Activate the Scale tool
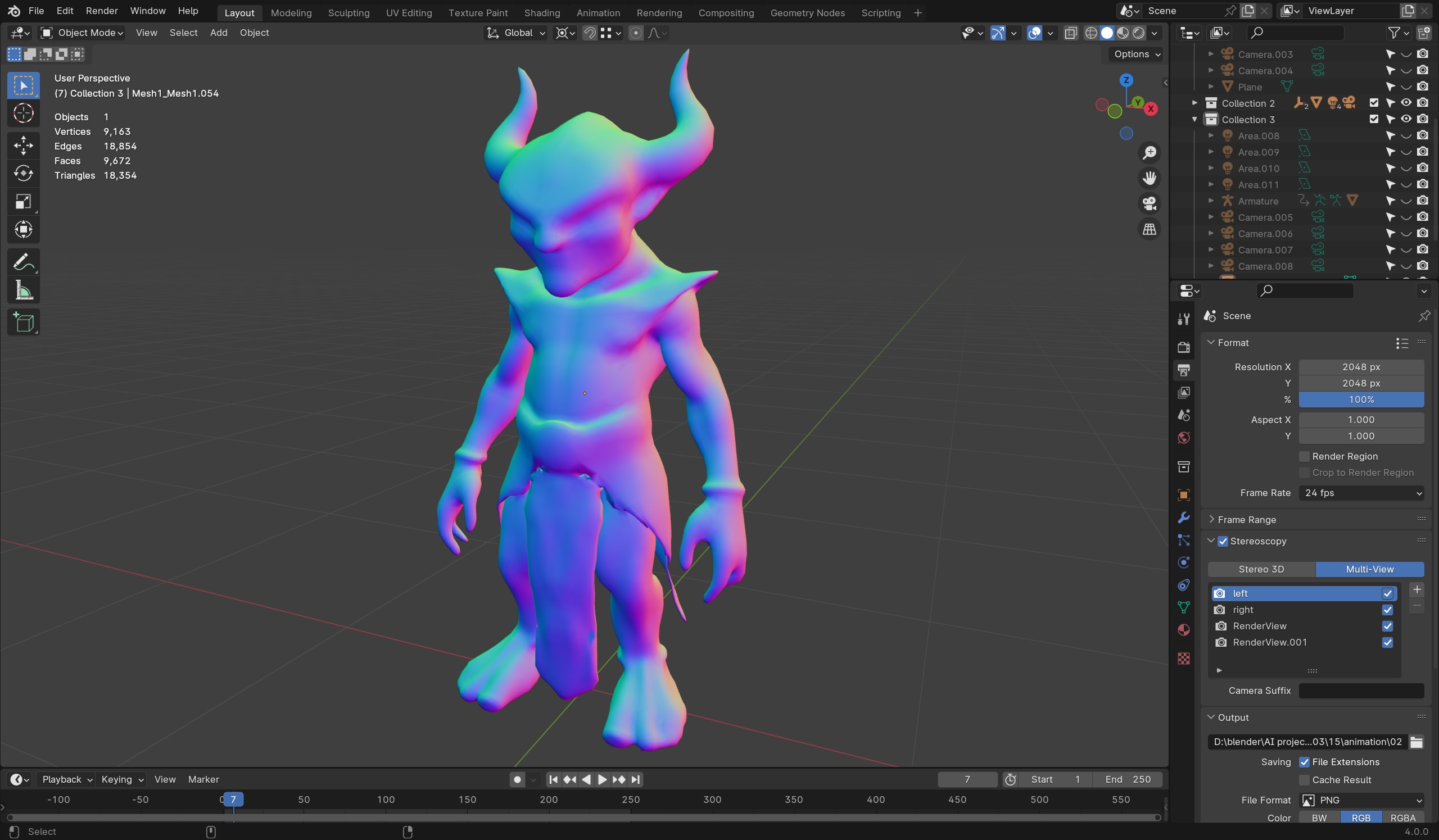1439x840 pixels. point(24,202)
